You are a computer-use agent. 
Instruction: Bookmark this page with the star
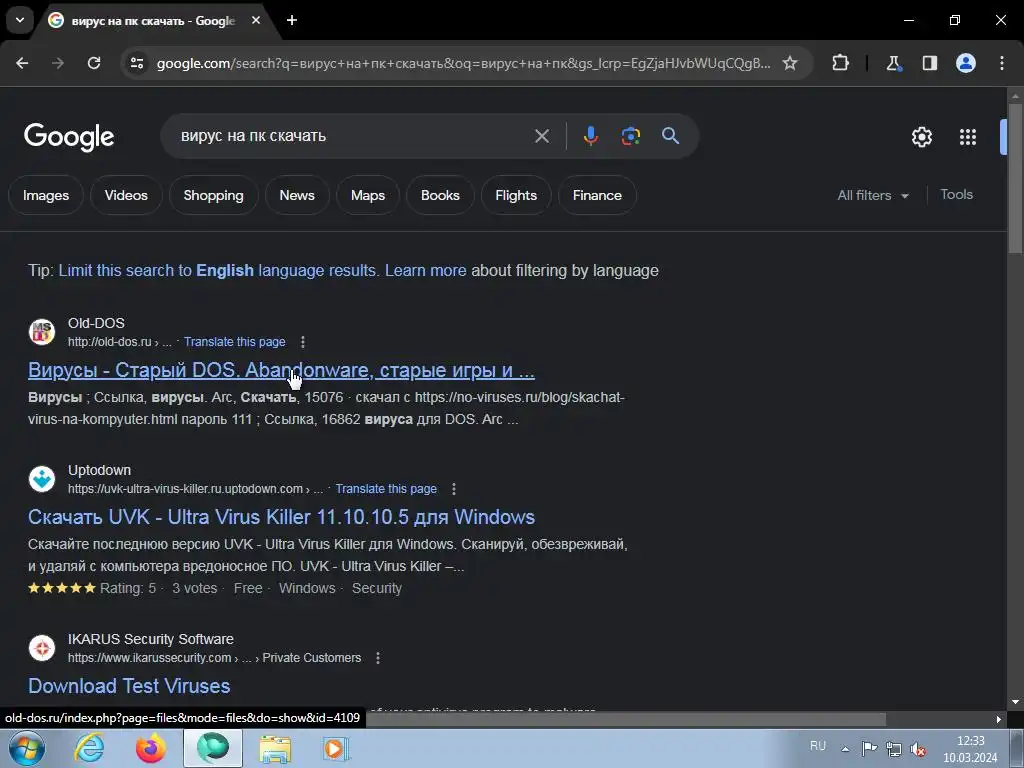[790, 63]
